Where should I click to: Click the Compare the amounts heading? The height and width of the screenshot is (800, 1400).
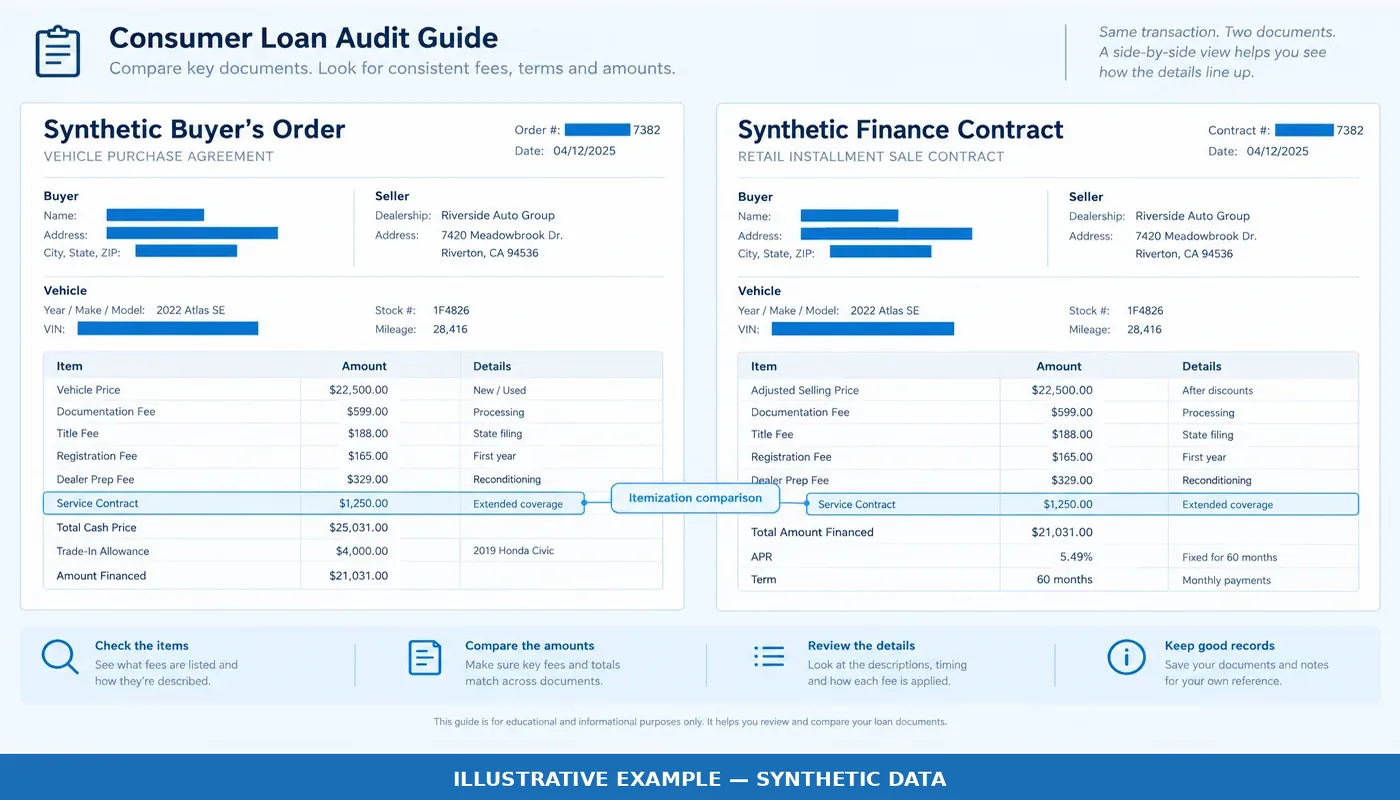click(529, 646)
